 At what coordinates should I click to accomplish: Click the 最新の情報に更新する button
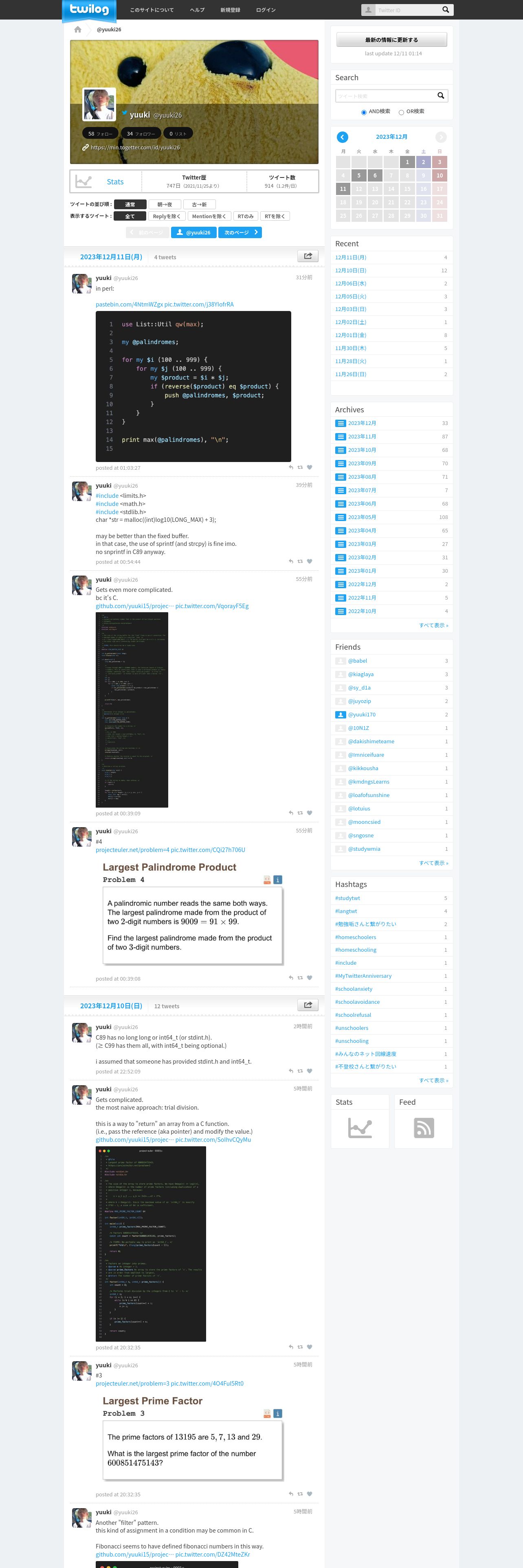coord(391,39)
